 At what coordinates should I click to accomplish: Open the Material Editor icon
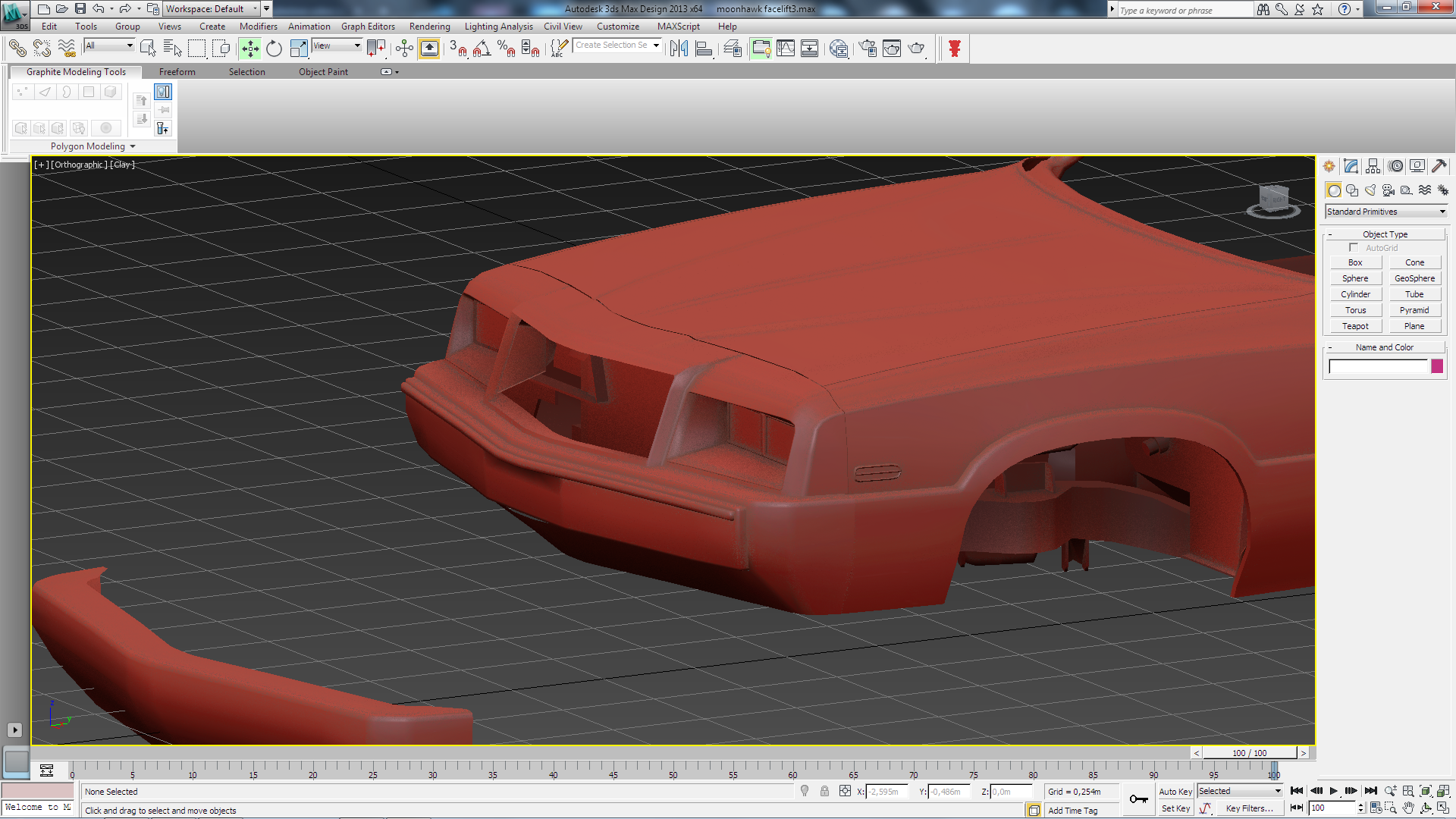coord(839,49)
